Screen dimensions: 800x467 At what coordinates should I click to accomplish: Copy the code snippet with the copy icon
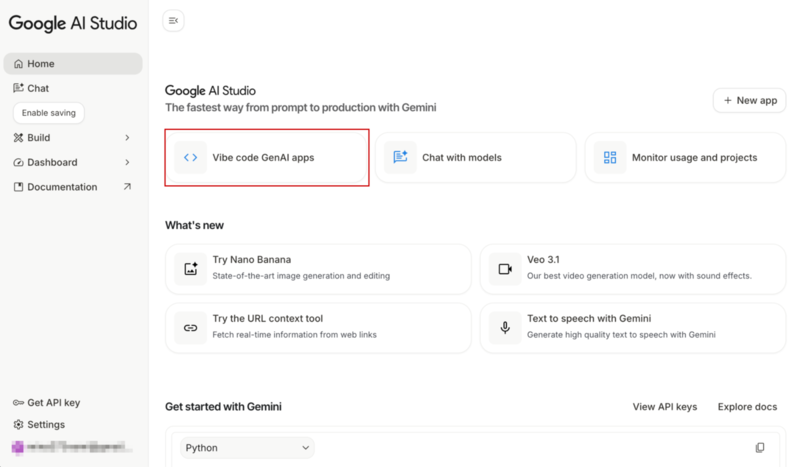(760, 448)
